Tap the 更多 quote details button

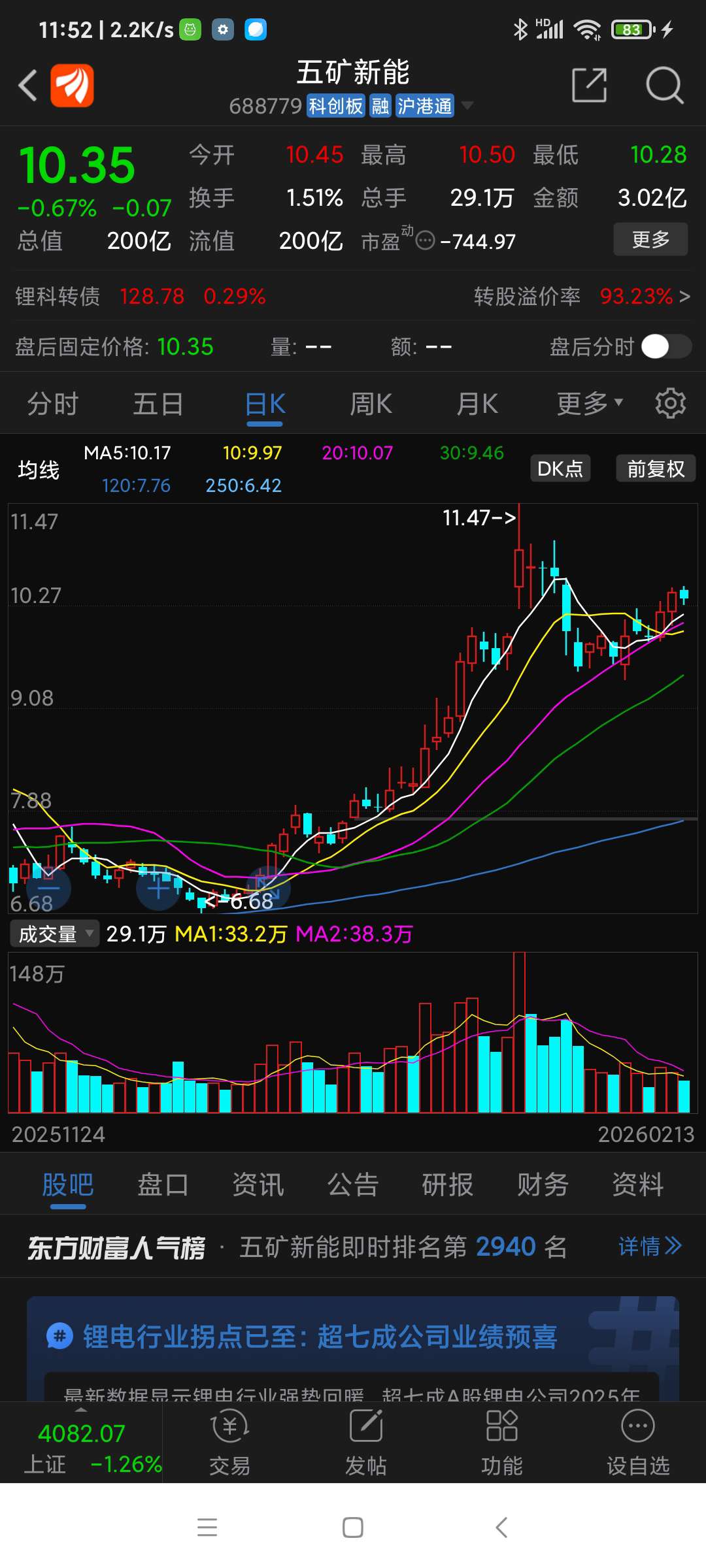click(650, 239)
